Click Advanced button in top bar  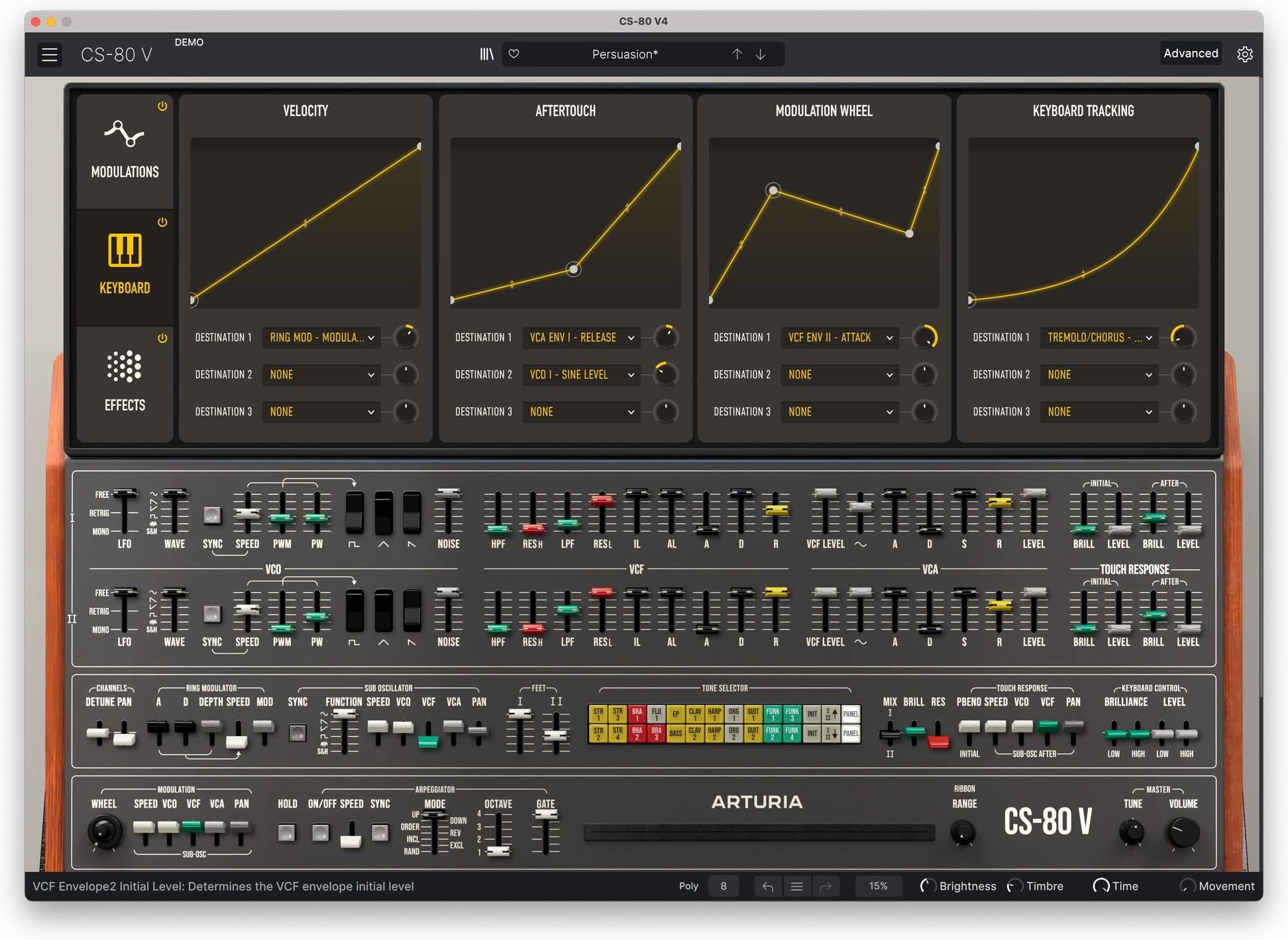point(1191,54)
